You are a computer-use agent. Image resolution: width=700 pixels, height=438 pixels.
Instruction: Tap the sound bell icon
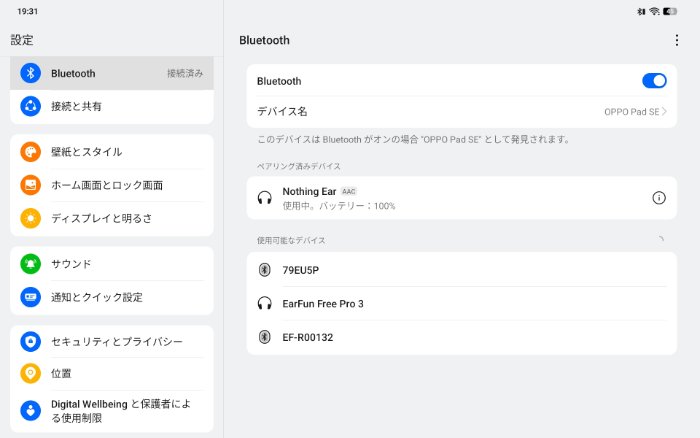(30, 264)
